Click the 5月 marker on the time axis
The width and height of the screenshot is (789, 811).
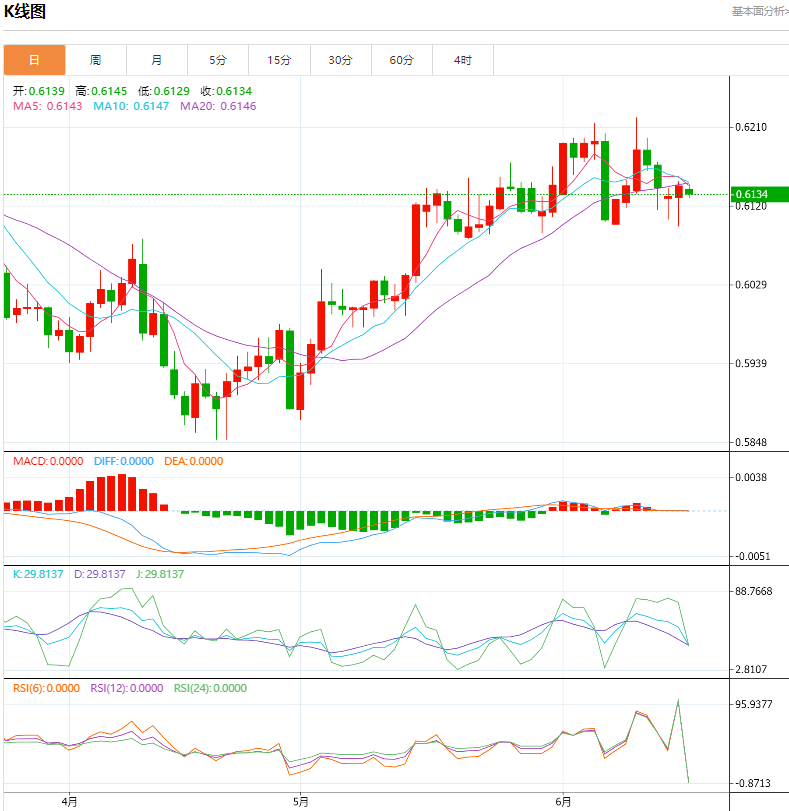pyautogui.click(x=301, y=801)
